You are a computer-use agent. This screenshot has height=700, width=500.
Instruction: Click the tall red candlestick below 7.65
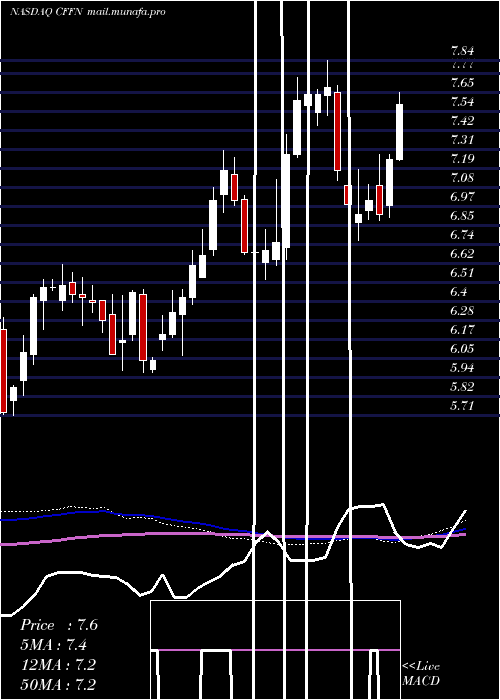click(x=338, y=131)
